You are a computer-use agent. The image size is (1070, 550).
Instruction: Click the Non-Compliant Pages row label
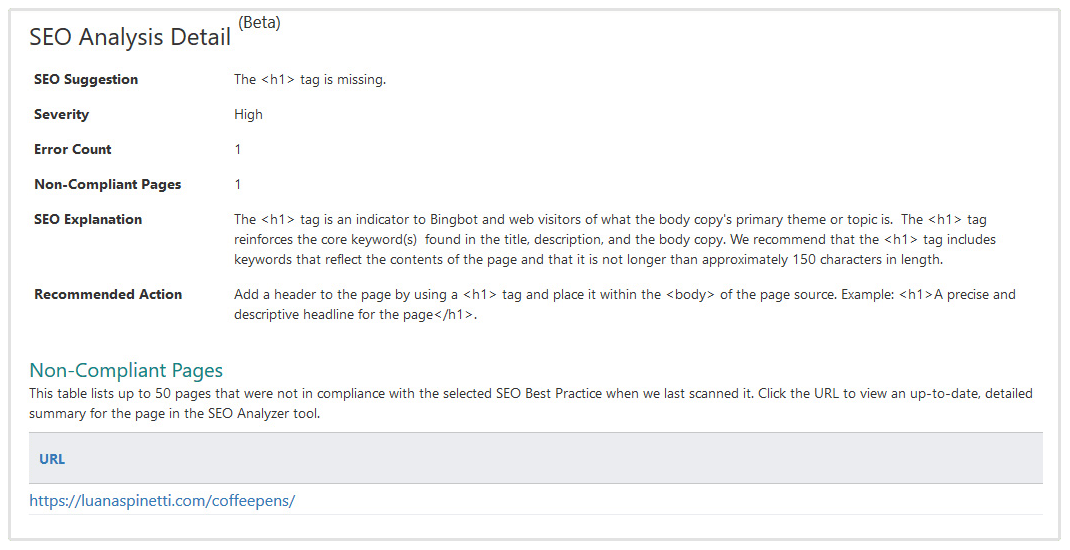point(108,184)
